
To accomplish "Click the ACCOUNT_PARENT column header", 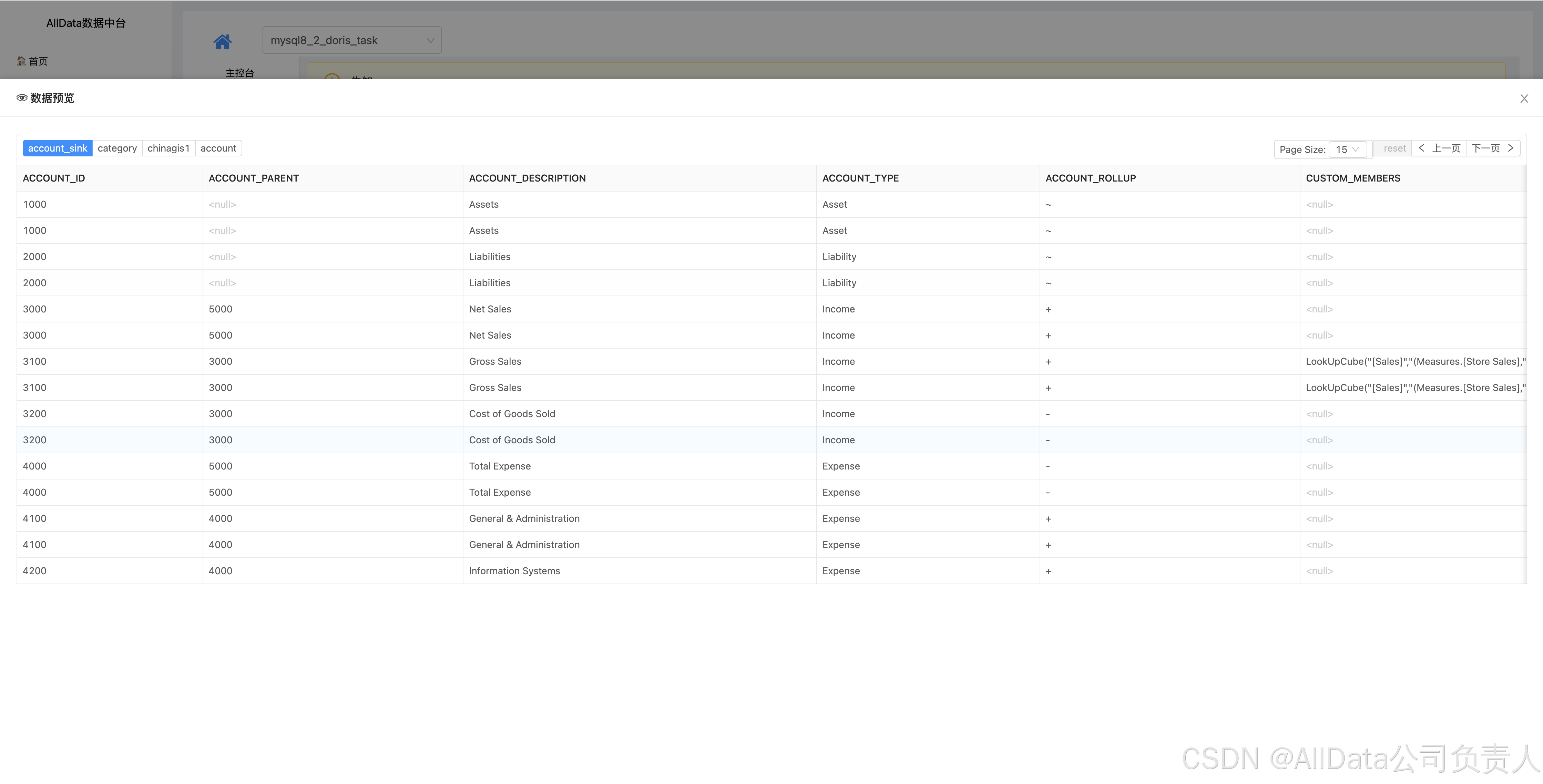I will coord(333,178).
